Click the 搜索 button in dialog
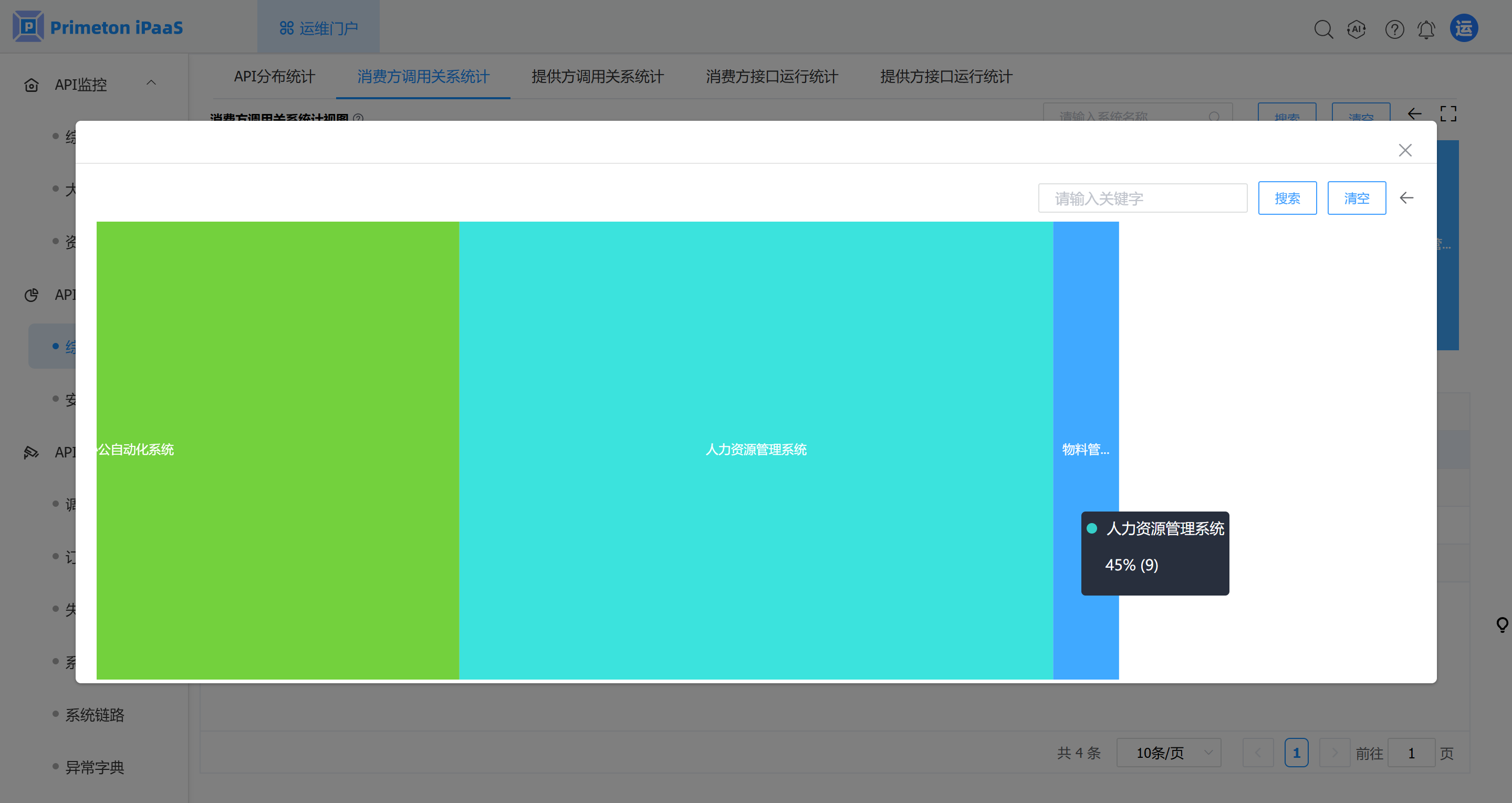1512x803 pixels. tap(1287, 199)
